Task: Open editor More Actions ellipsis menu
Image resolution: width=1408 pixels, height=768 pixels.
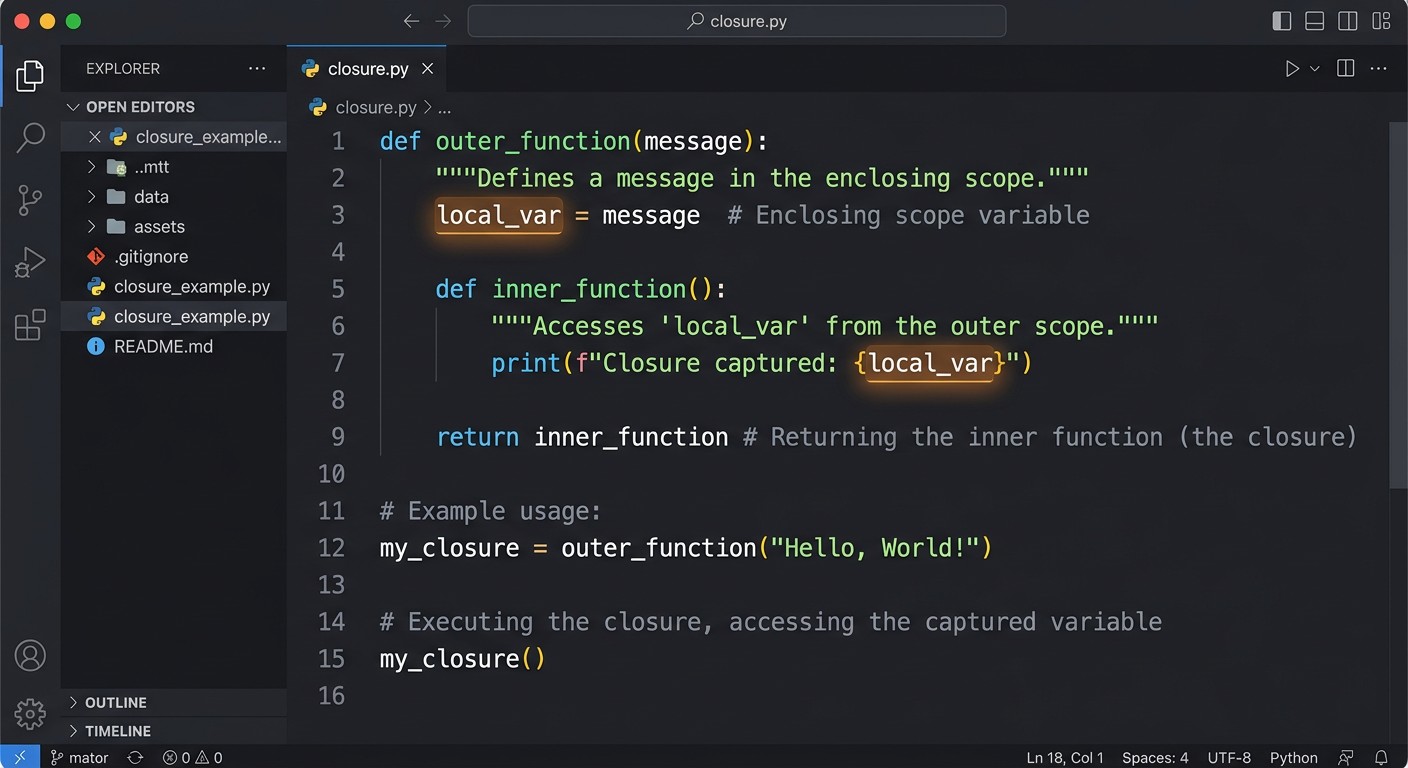Action: (1379, 69)
